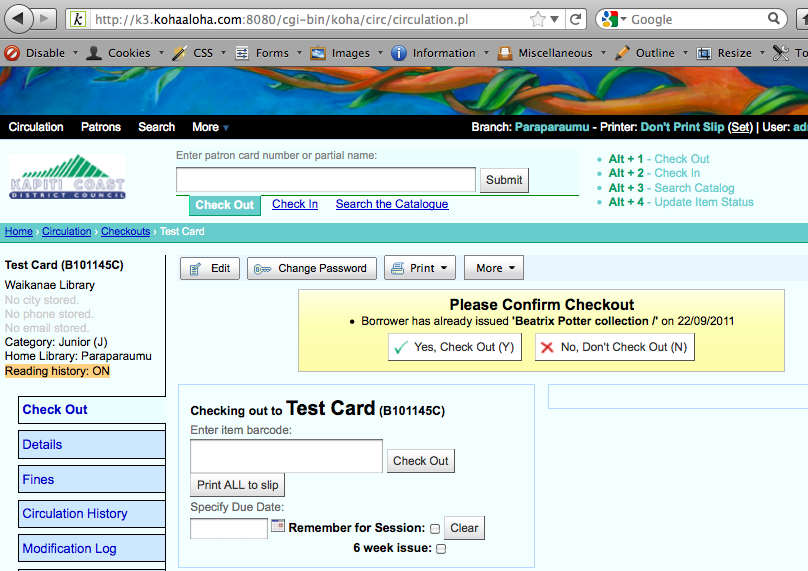This screenshot has height=571, width=808.
Task: Switch to the Circulation History tab
Action: [75, 514]
